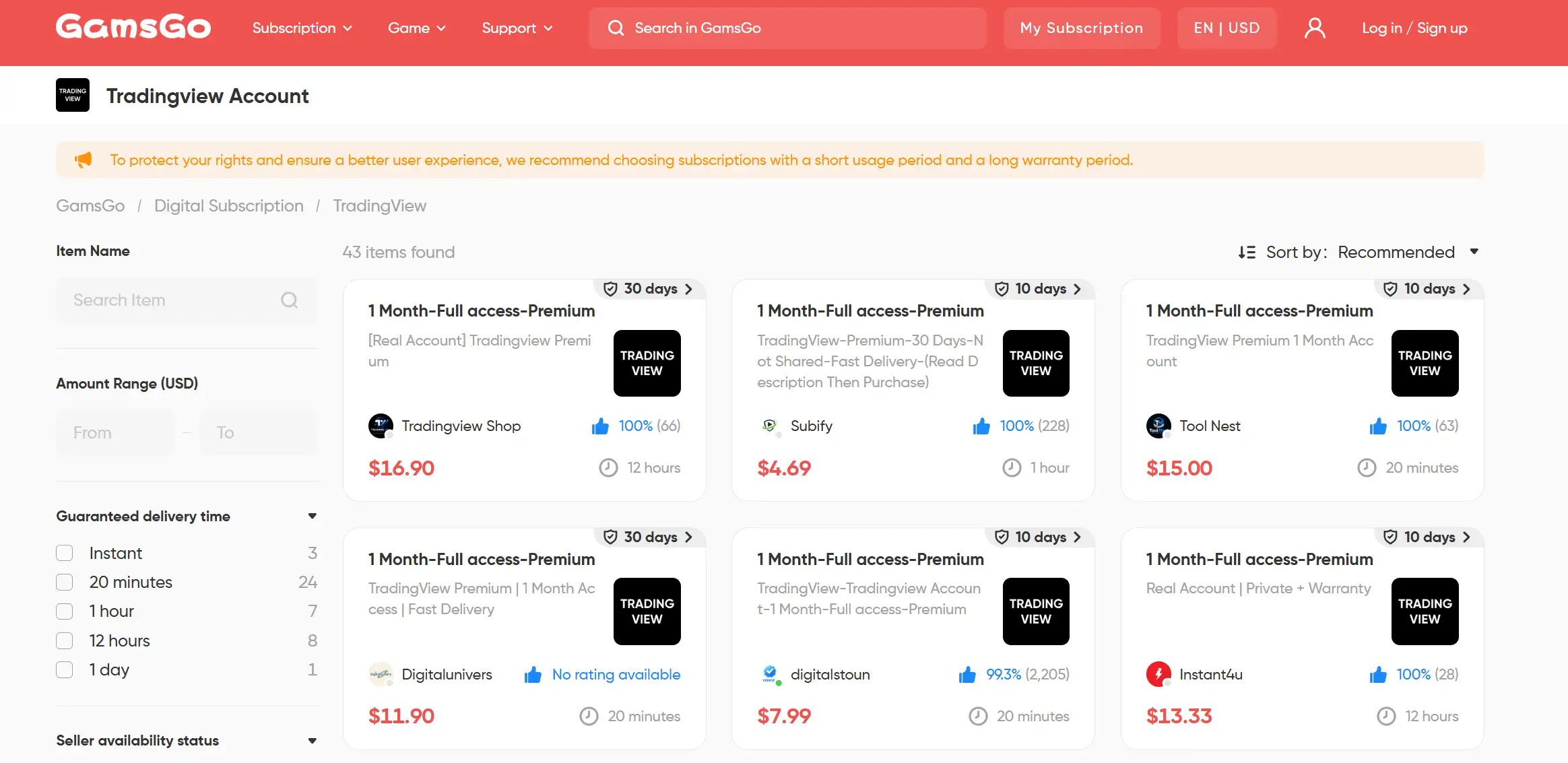Open Digitalunivers $11.90 listing title
Viewport: 1568px width, 763px height.
[482, 559]
